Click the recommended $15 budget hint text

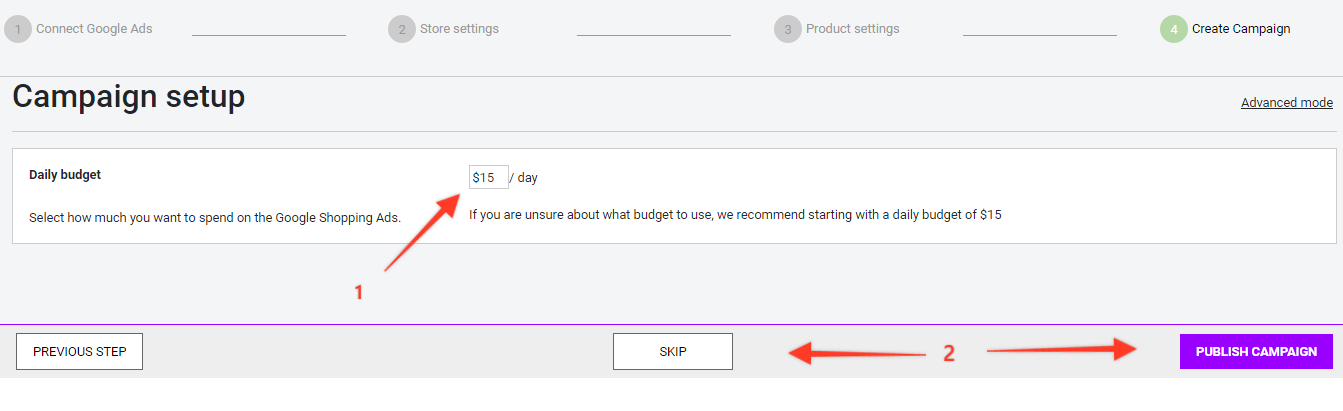(x=735, y=214)
